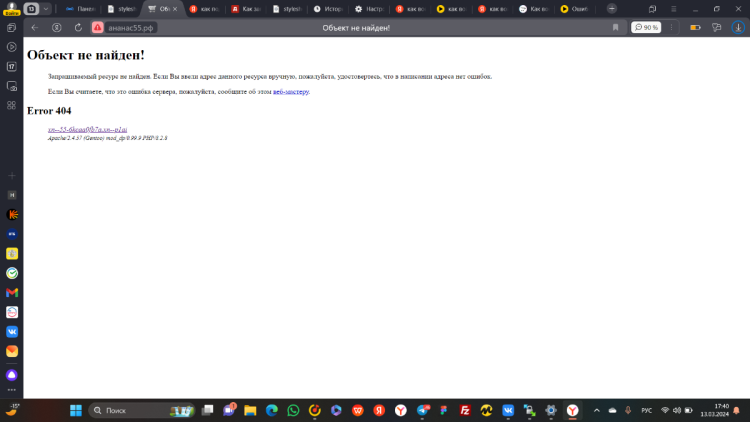Click the Error 404 heading
This screenshot has height=422, width=750.
49,111
